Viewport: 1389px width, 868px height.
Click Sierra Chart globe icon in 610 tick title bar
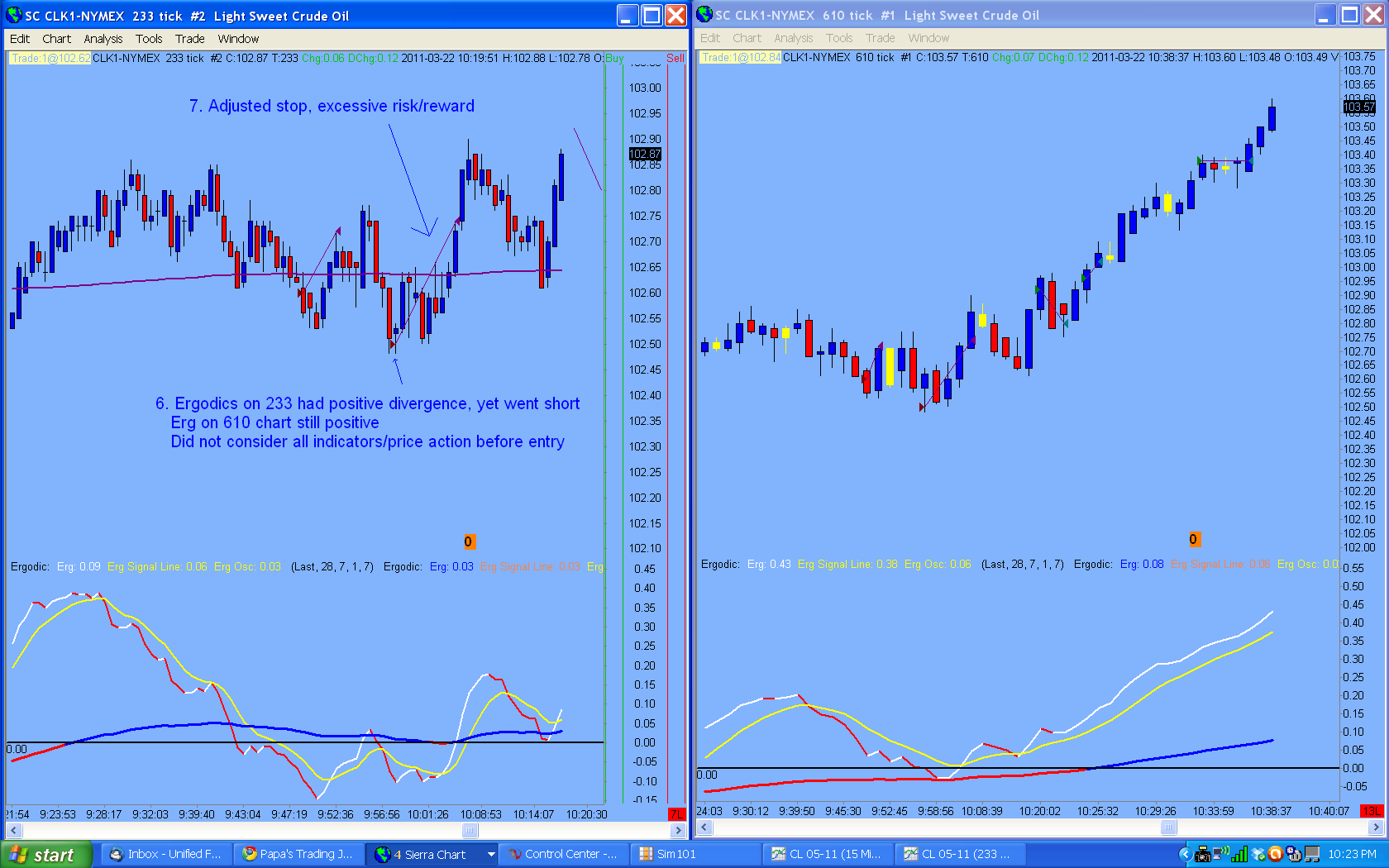(704, 14)
